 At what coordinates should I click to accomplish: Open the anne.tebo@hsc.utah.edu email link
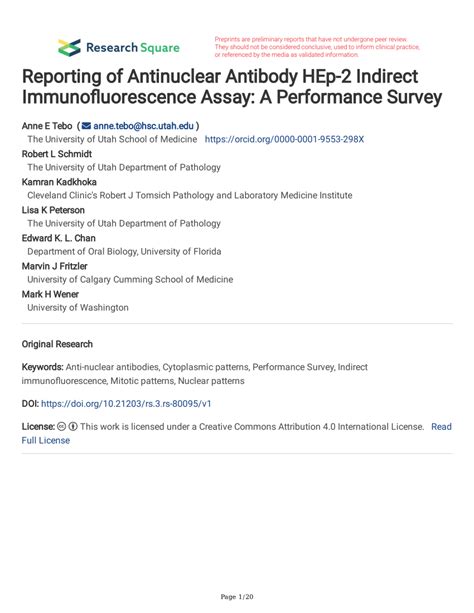tap(143, 126)
